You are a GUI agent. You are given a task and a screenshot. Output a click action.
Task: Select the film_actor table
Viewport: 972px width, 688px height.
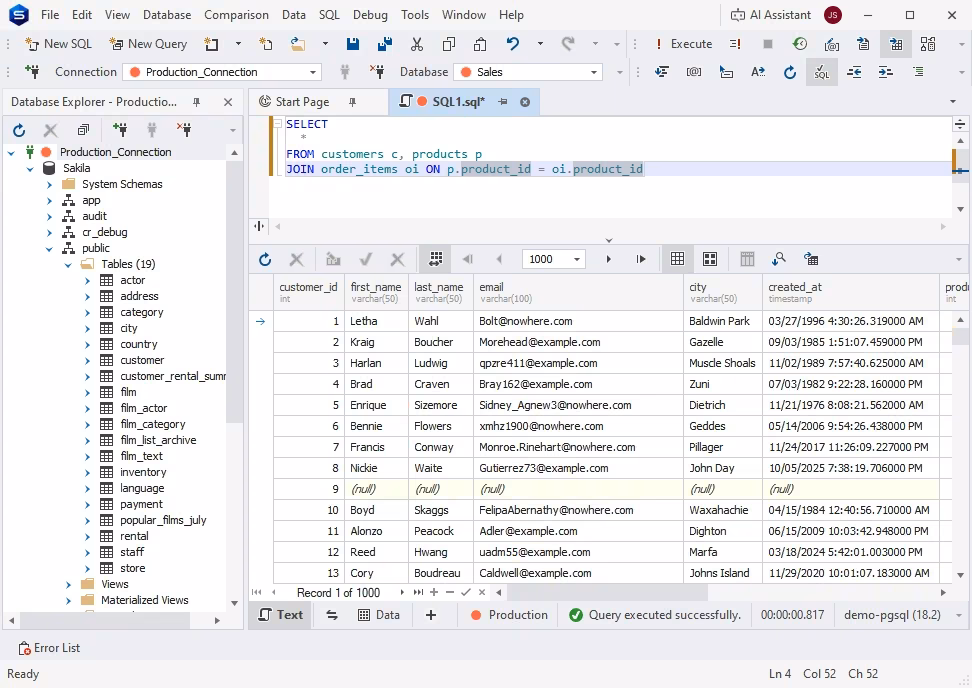click(x=143, y=408)
